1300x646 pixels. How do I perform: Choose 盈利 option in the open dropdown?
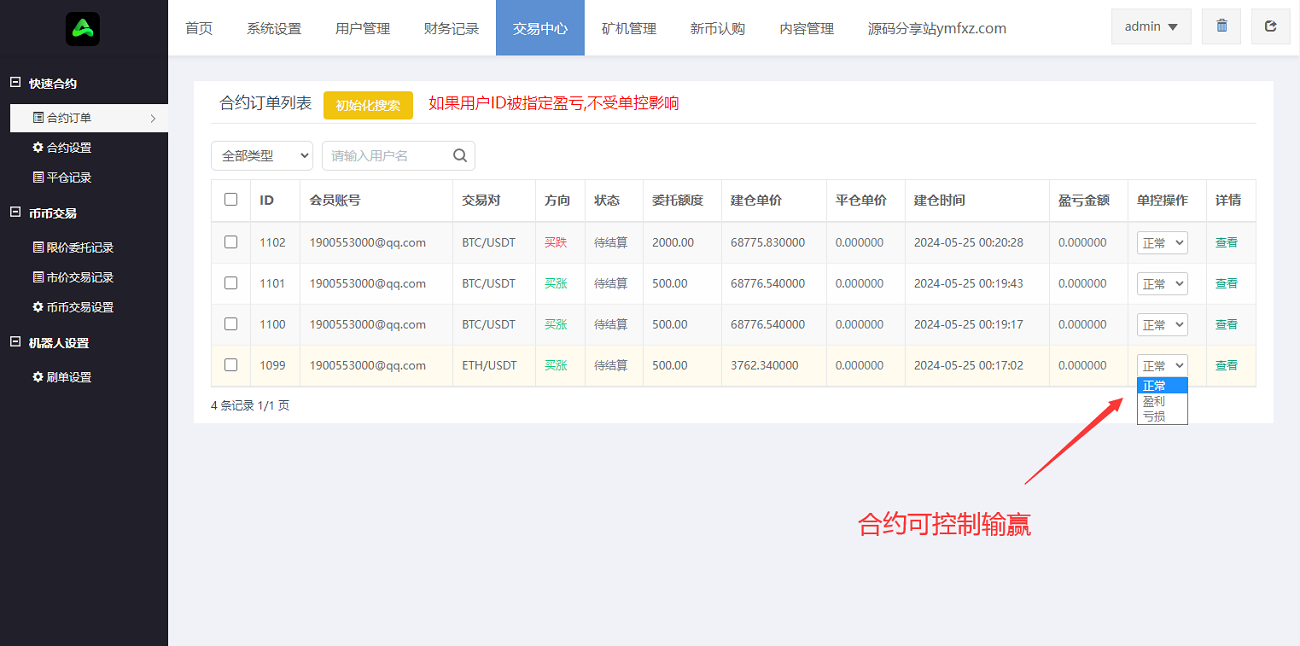[1154, 401]
